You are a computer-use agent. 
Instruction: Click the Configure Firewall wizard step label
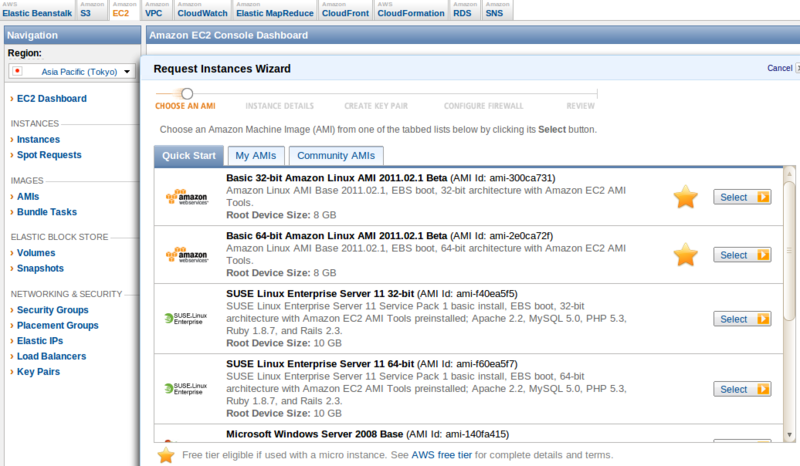484,106
